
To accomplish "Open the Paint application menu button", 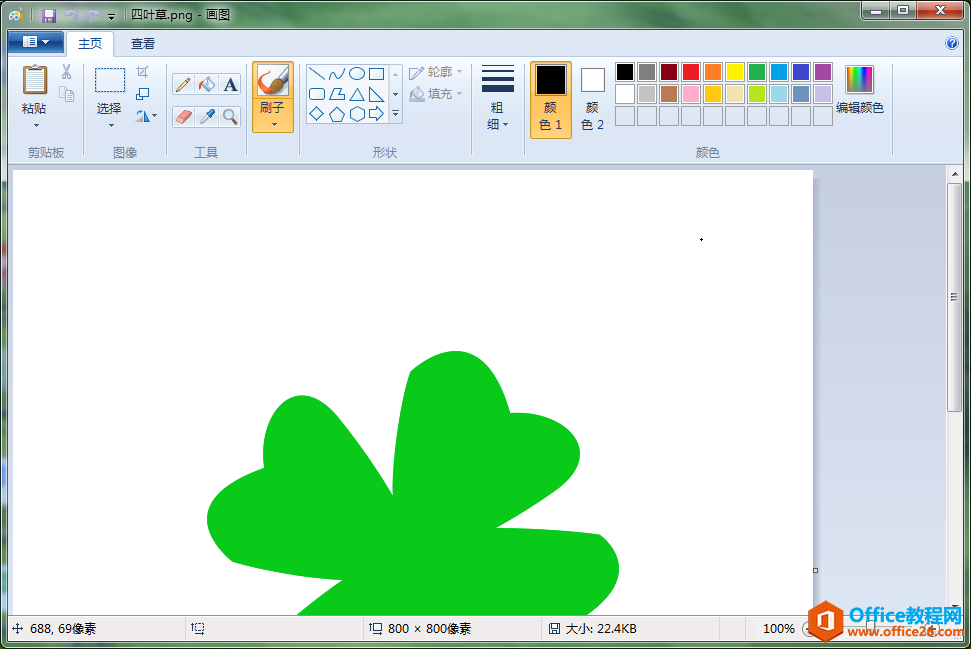I will (36, 42).
